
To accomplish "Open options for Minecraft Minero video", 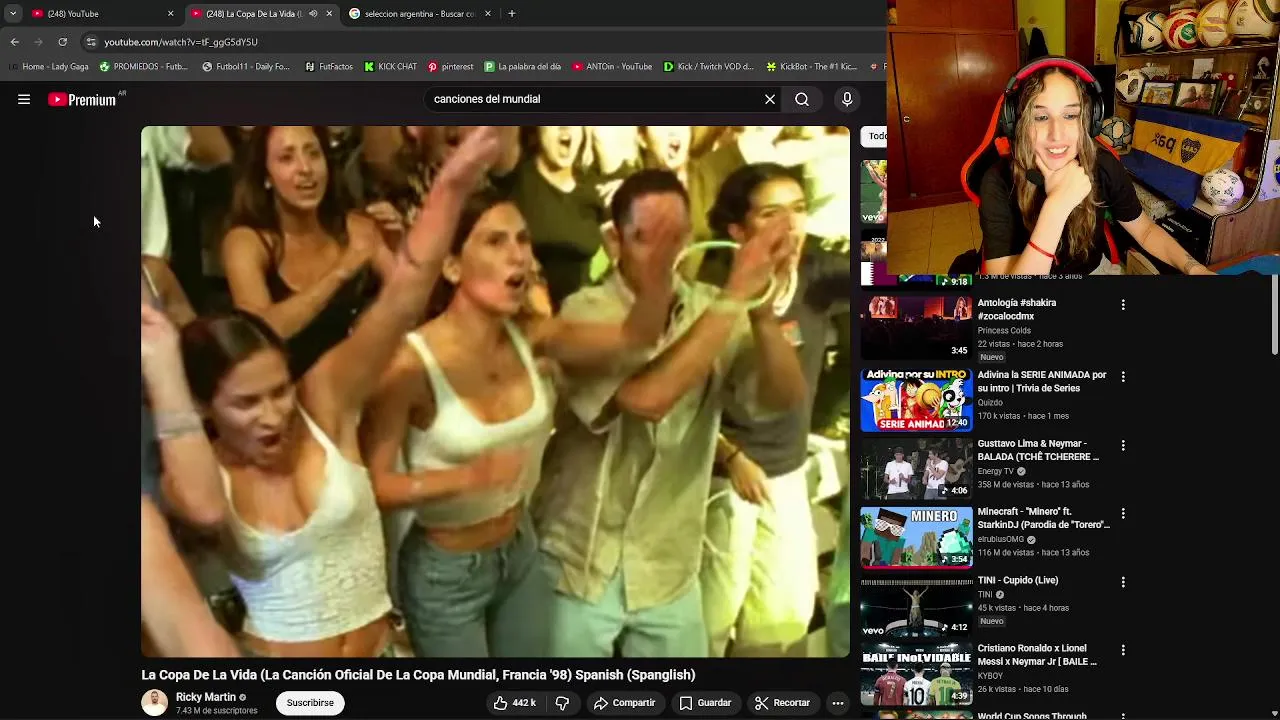I will 1123,513.
